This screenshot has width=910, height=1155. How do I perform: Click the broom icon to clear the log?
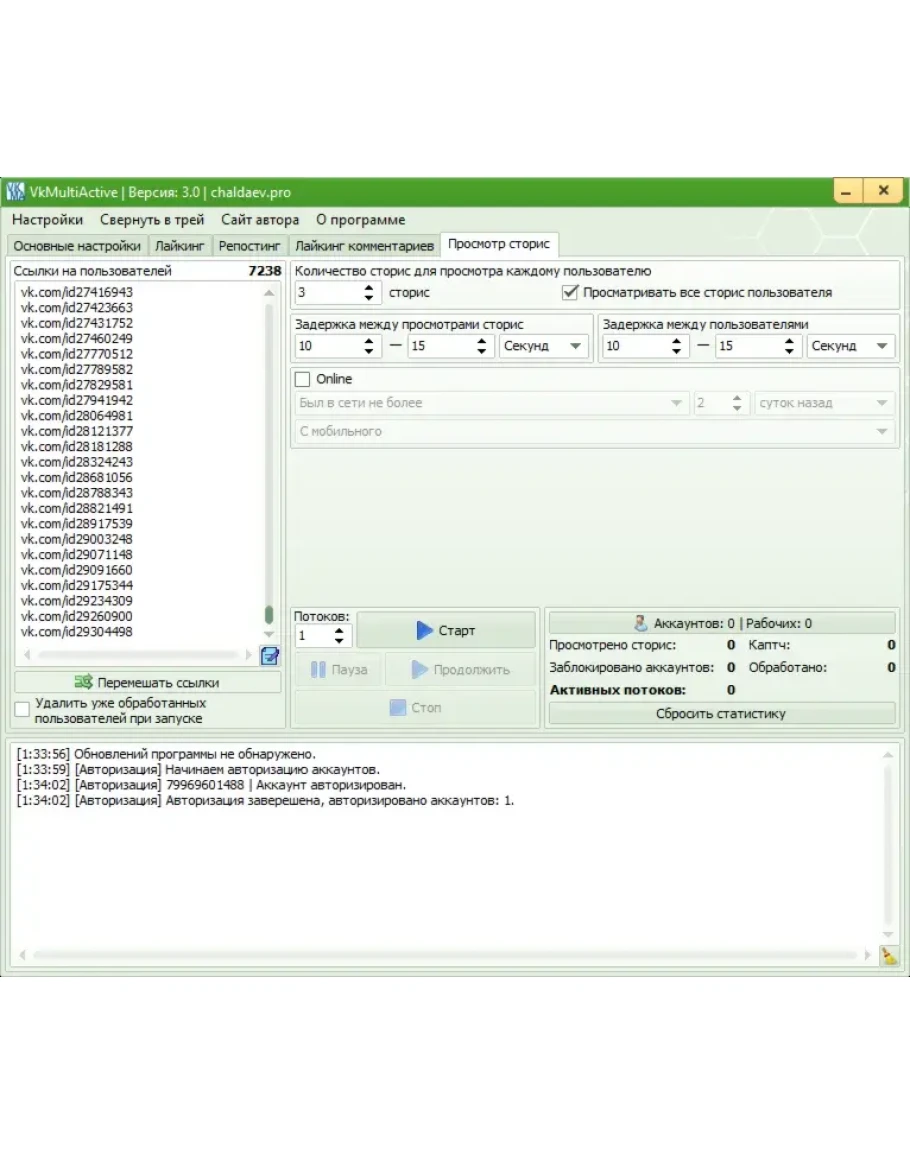click(x=888, y=955)
